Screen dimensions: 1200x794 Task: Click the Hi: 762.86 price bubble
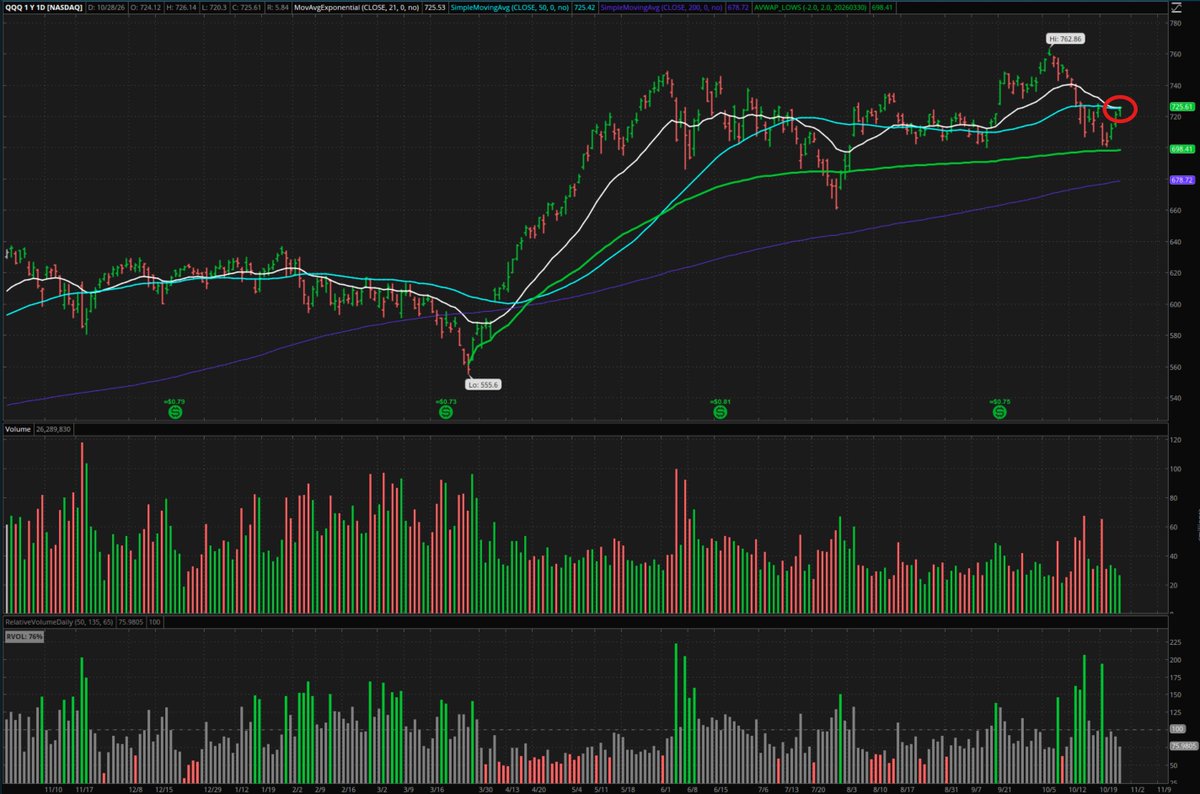click(x=1066, y=38)
